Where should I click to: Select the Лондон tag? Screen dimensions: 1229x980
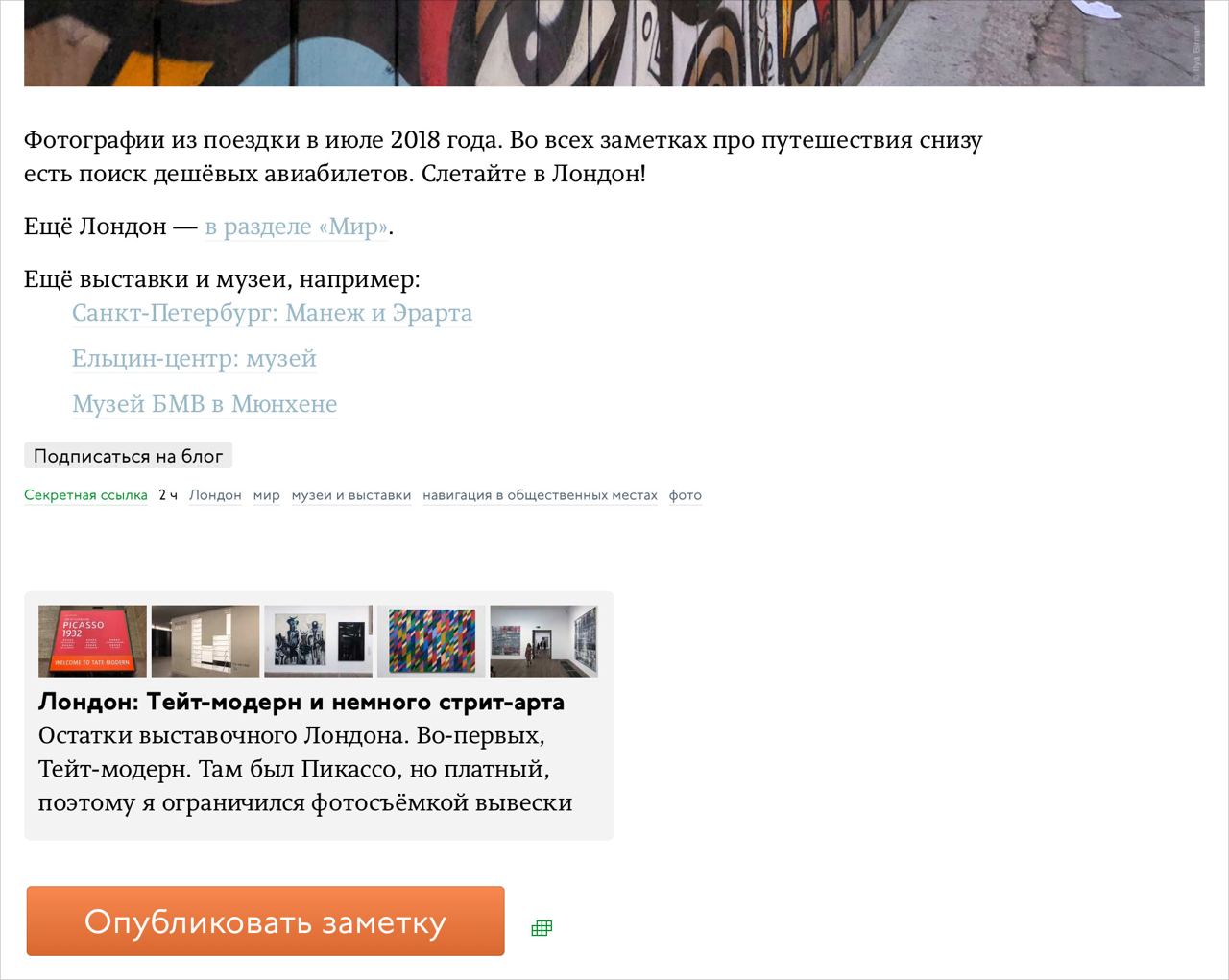(215, 495)
